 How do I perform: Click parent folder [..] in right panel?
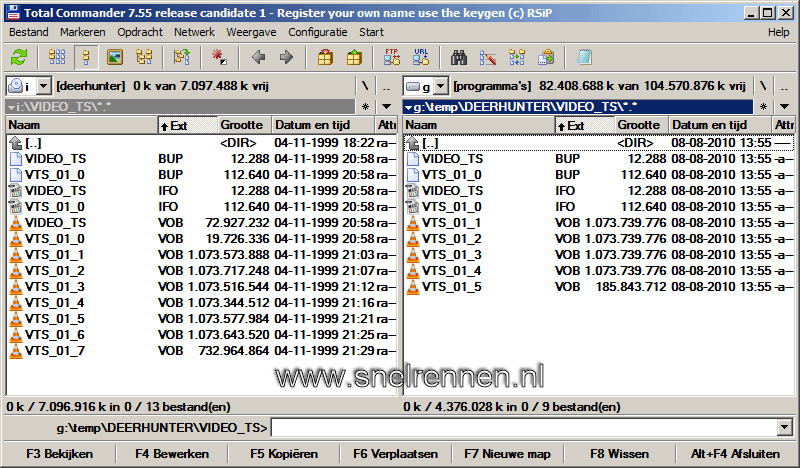click(x=599, y=143)
